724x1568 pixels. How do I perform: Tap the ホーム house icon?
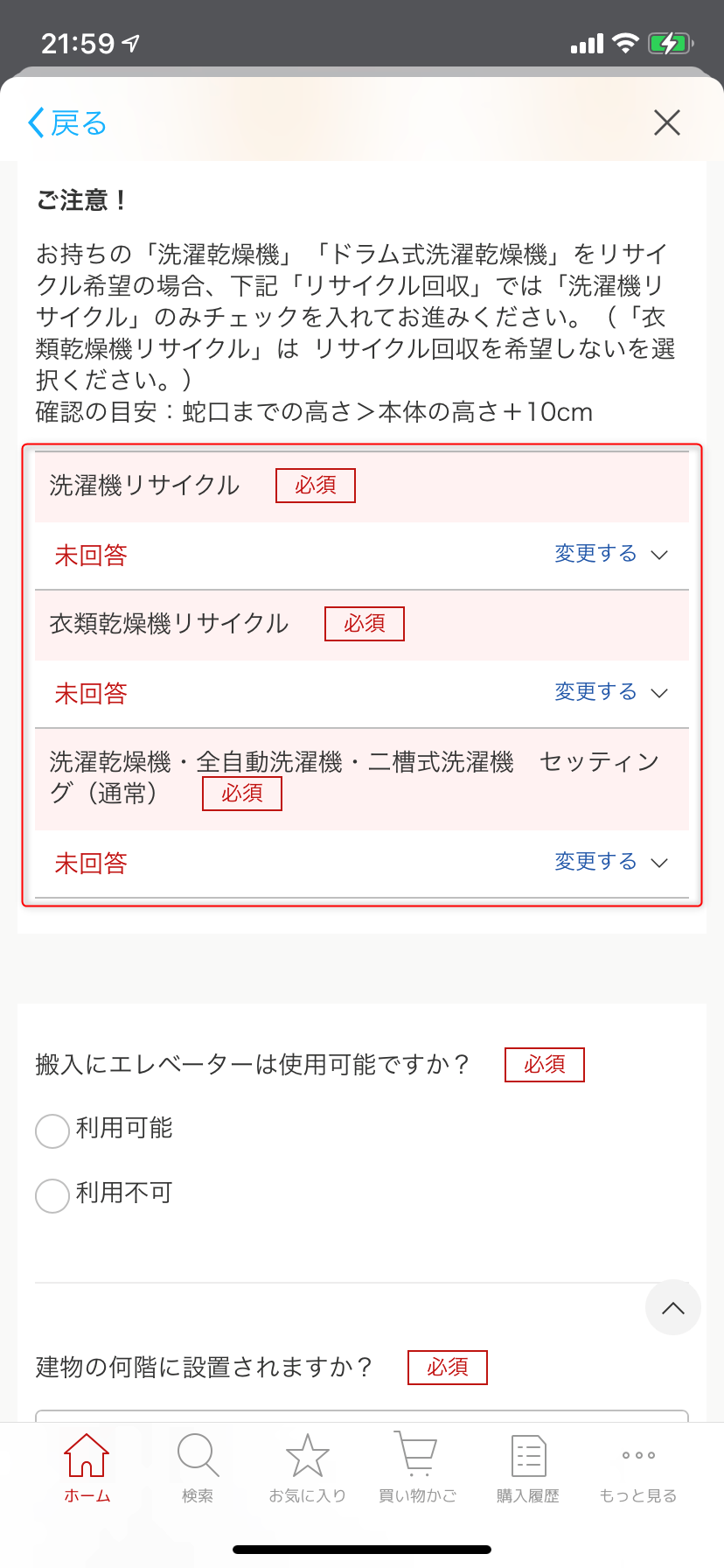tap(87, 1455)
